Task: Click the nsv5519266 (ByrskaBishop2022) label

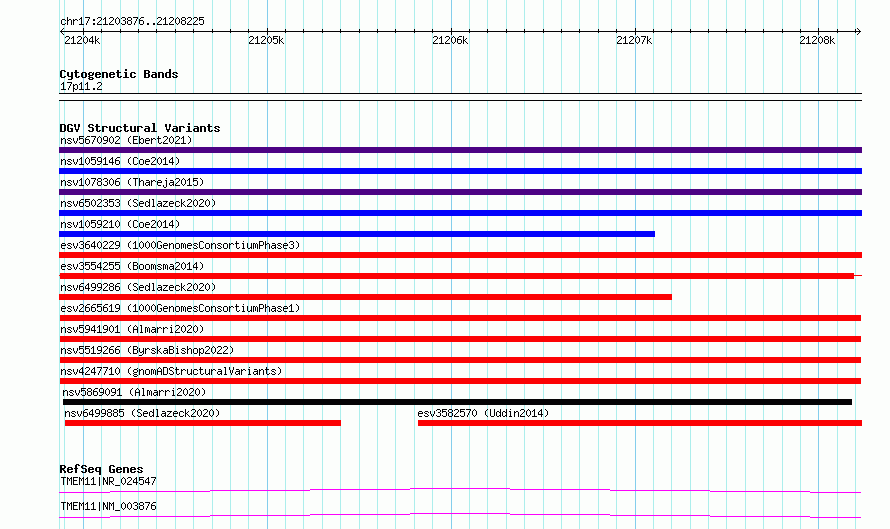Action: 147,350
